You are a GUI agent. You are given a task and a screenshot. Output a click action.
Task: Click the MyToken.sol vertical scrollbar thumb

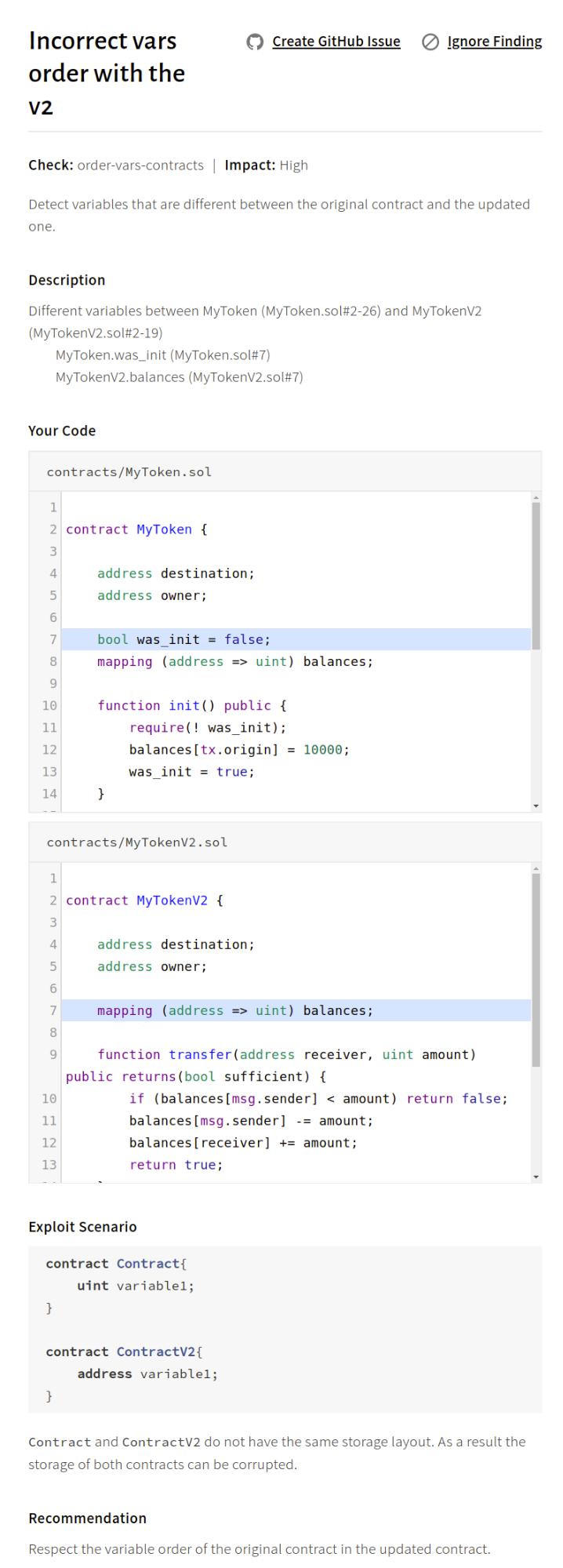click(536, 576)
